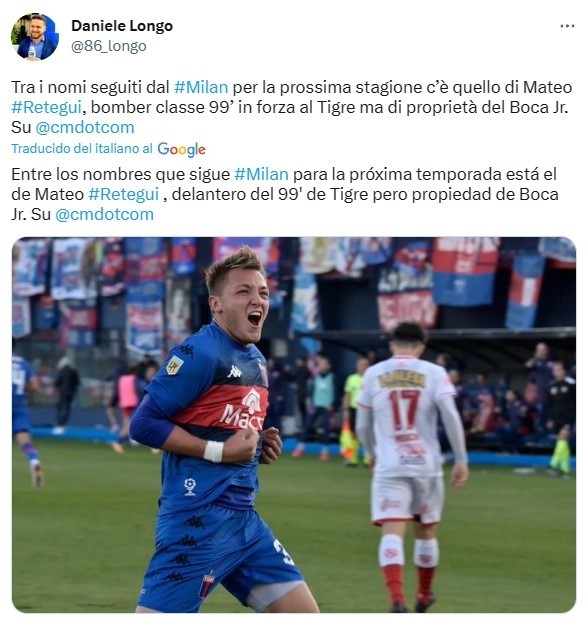Click the word 'Mateo' in the translation
Screen dimensions: 586x628
pyautogui.click(x=59, y=194)
